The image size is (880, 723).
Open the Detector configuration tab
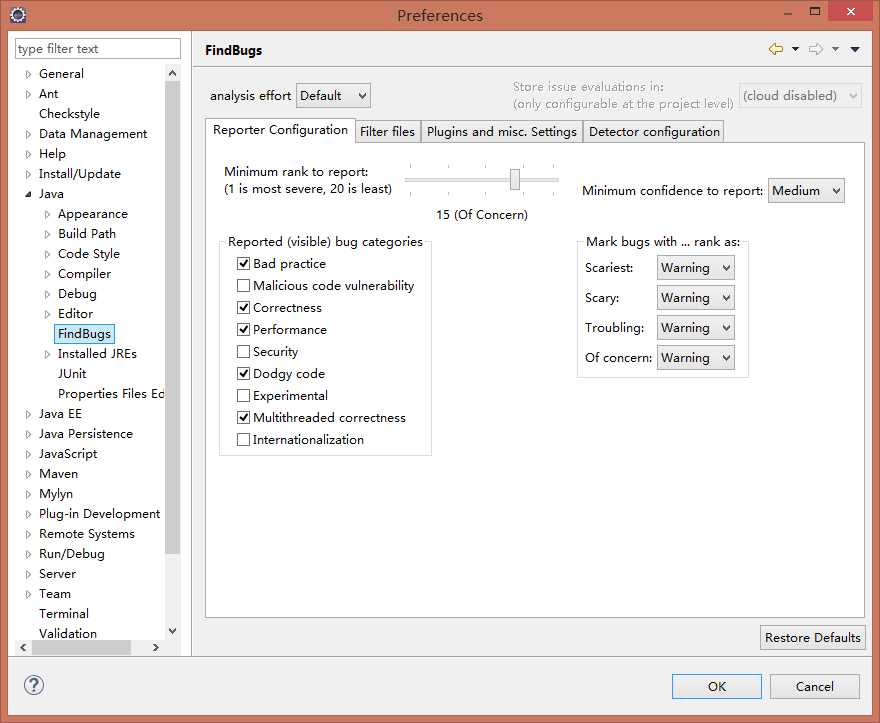(x=654, y=131)
